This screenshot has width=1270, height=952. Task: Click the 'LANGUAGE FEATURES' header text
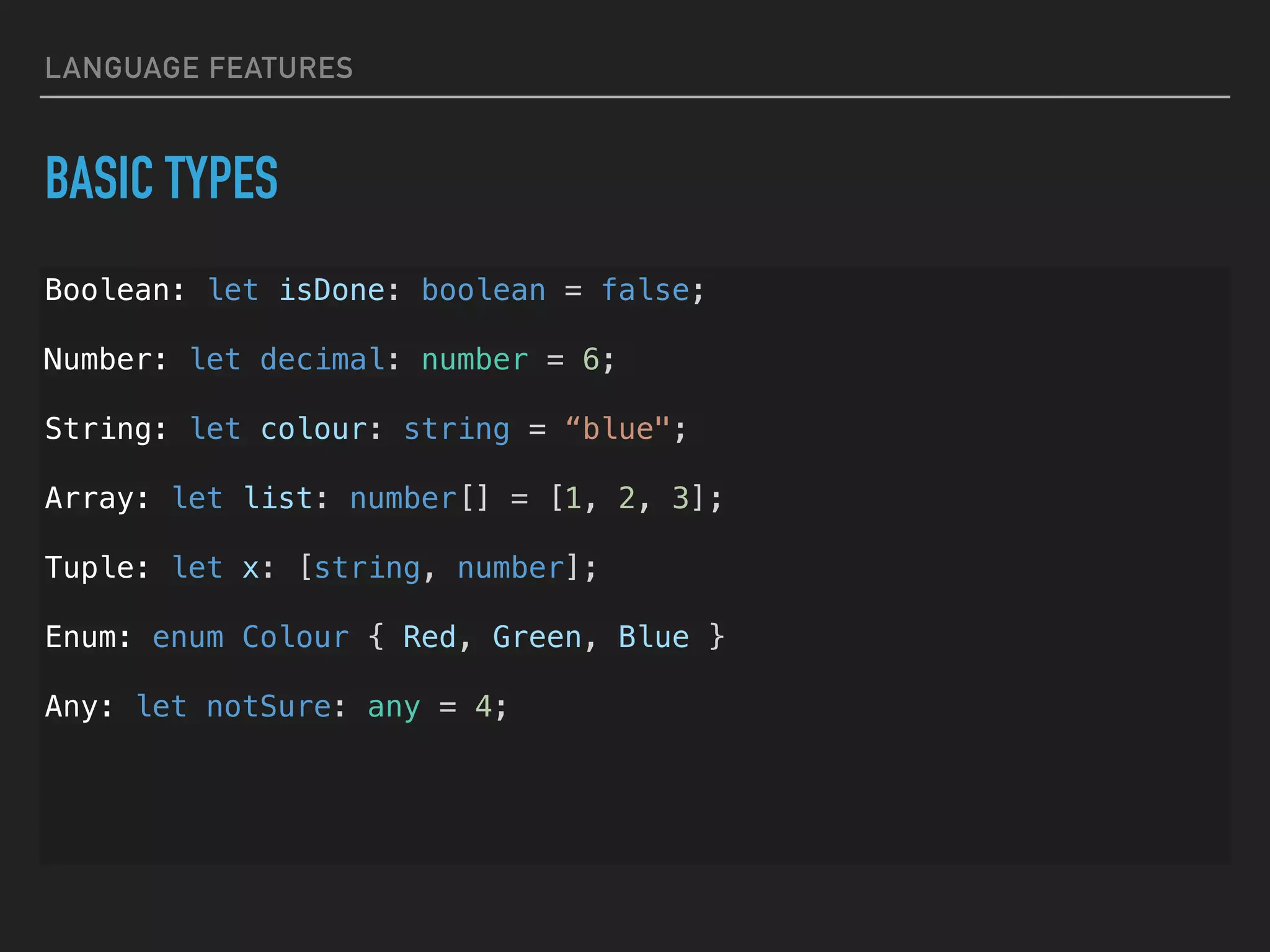point(199,68)
